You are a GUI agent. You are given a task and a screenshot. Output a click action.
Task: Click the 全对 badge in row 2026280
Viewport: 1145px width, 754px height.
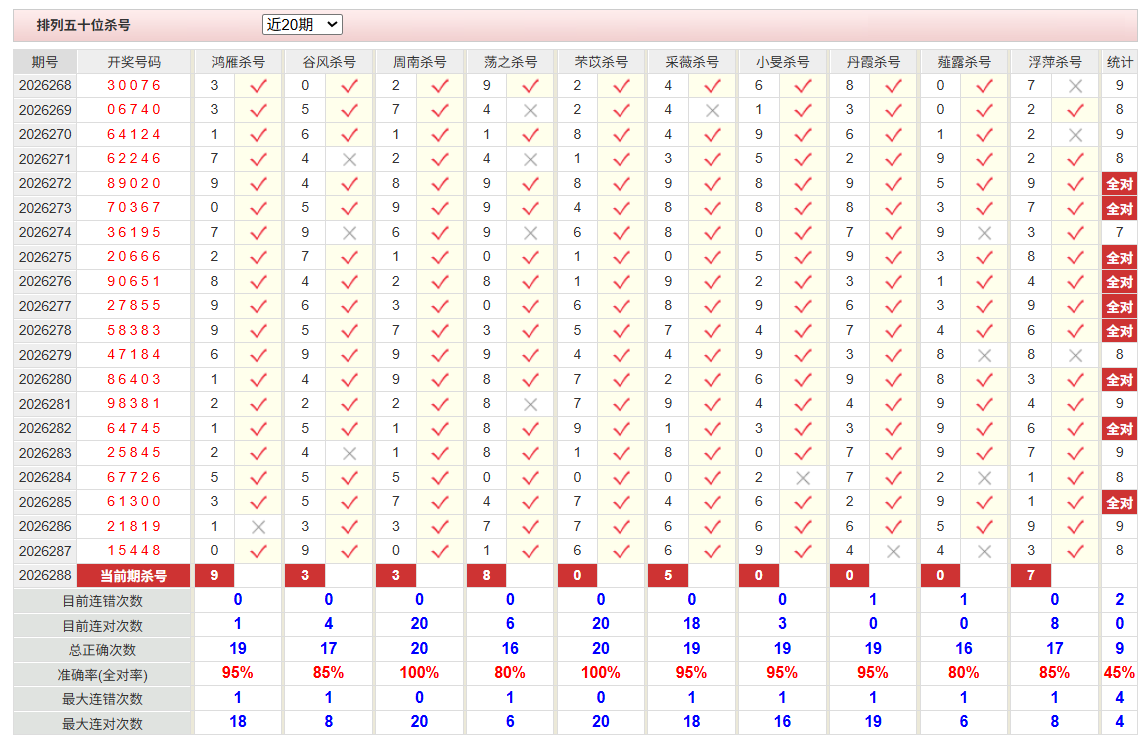(x=1119, y=380)
